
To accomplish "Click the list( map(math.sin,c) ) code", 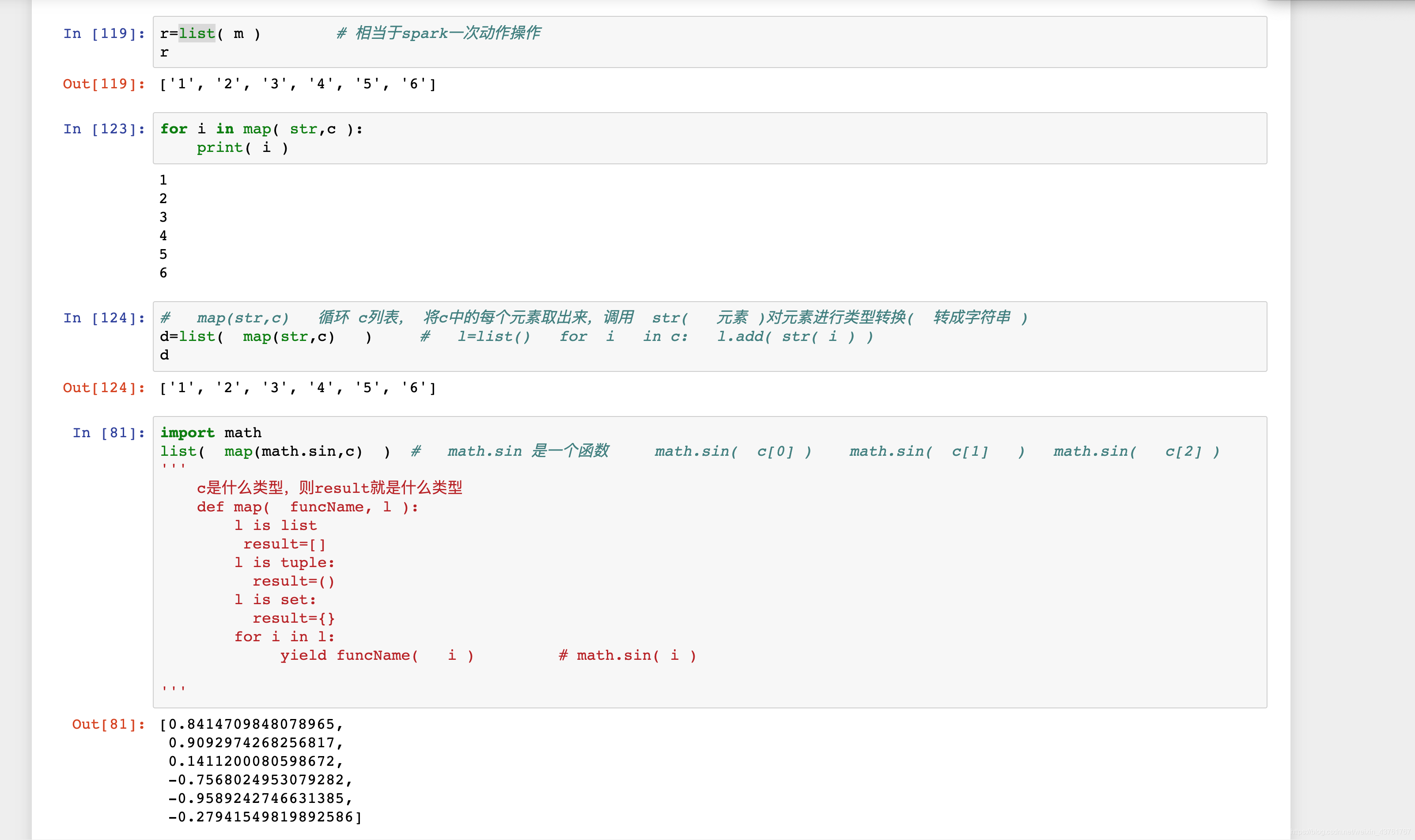I will [275, 452].
